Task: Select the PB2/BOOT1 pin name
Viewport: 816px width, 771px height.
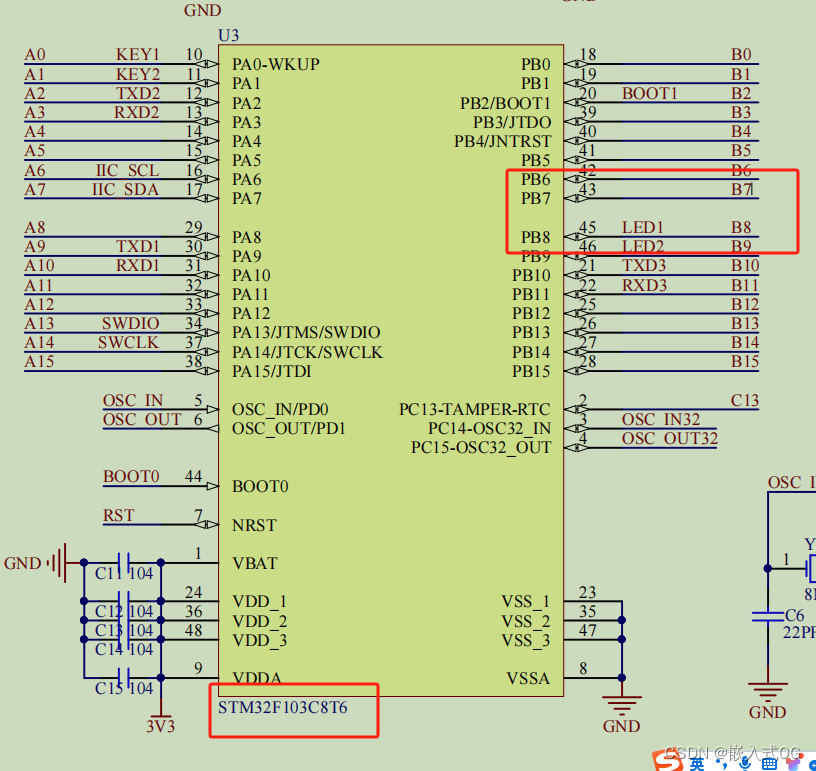Action: pos(505,103)
